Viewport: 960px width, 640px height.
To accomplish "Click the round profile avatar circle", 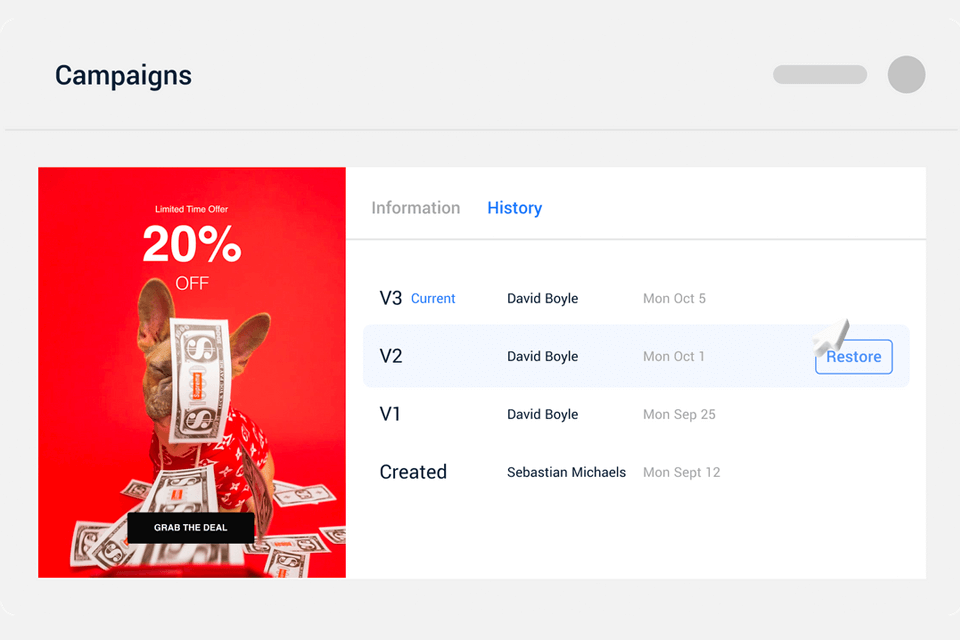I will pos(906,75).
